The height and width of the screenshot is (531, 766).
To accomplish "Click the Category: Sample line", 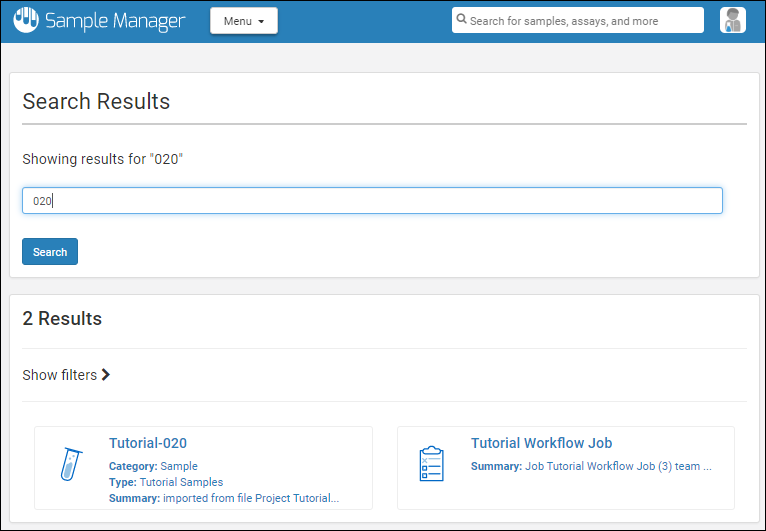I will pyautogui.click(x=153, y=466).
